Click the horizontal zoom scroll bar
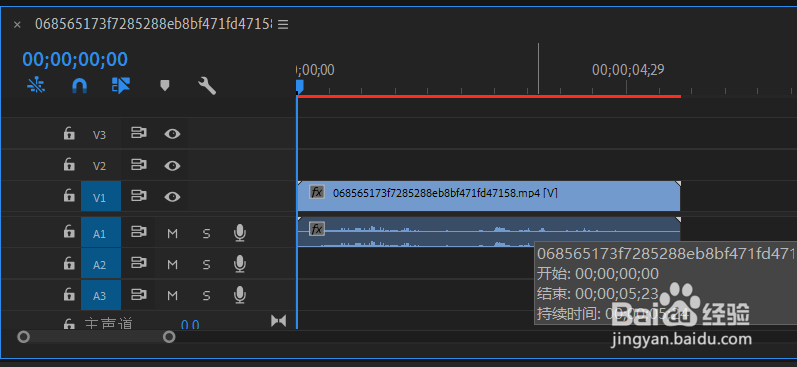The height and width of the screenshot is (367, 797). pos(97,337)
